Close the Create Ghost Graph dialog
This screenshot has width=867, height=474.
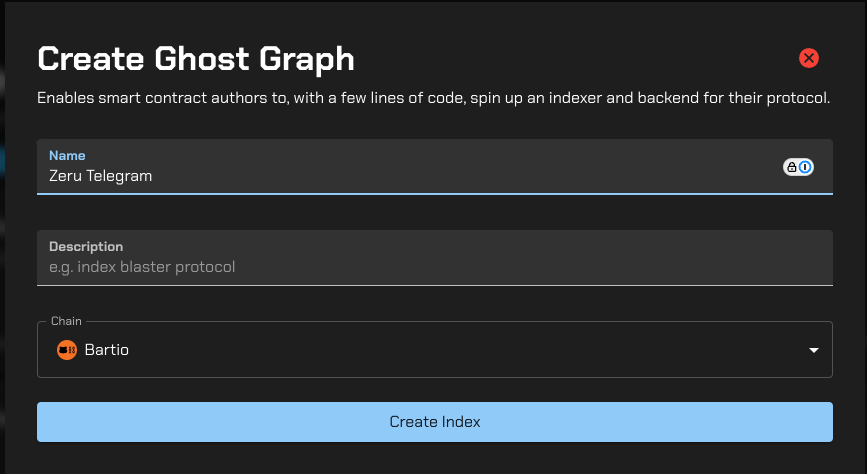coord(809,58)
